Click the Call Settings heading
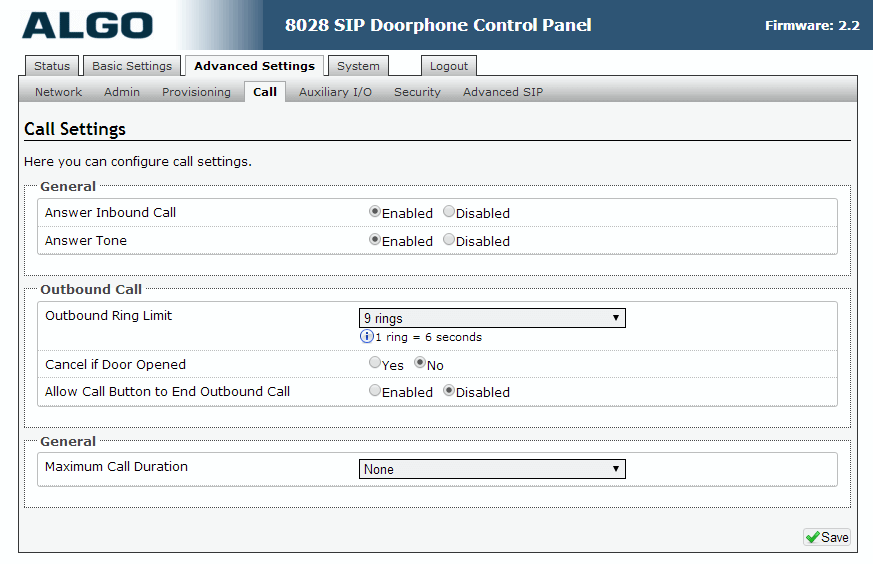The height and width of the screenshot is (564, 873). click(x=75, y=129)
